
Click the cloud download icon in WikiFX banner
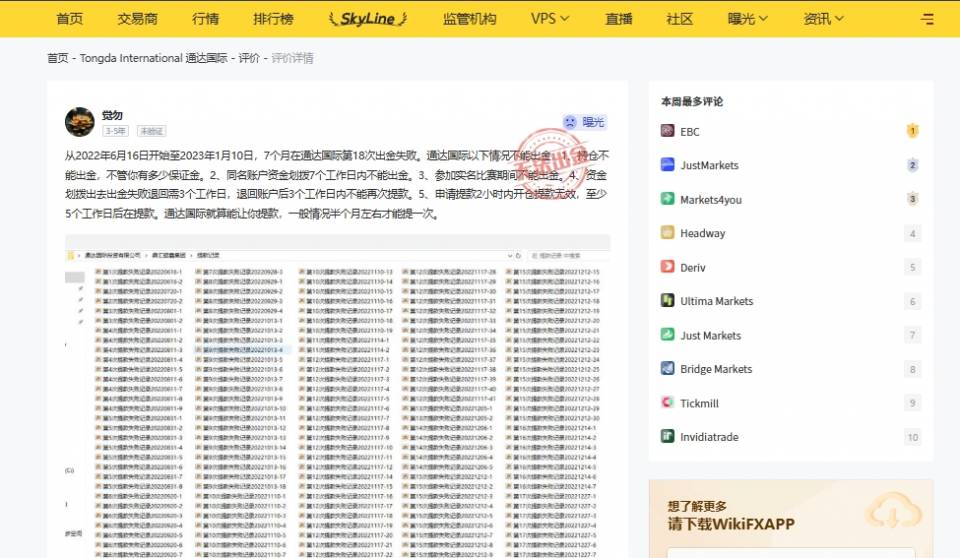pos(893,511)
